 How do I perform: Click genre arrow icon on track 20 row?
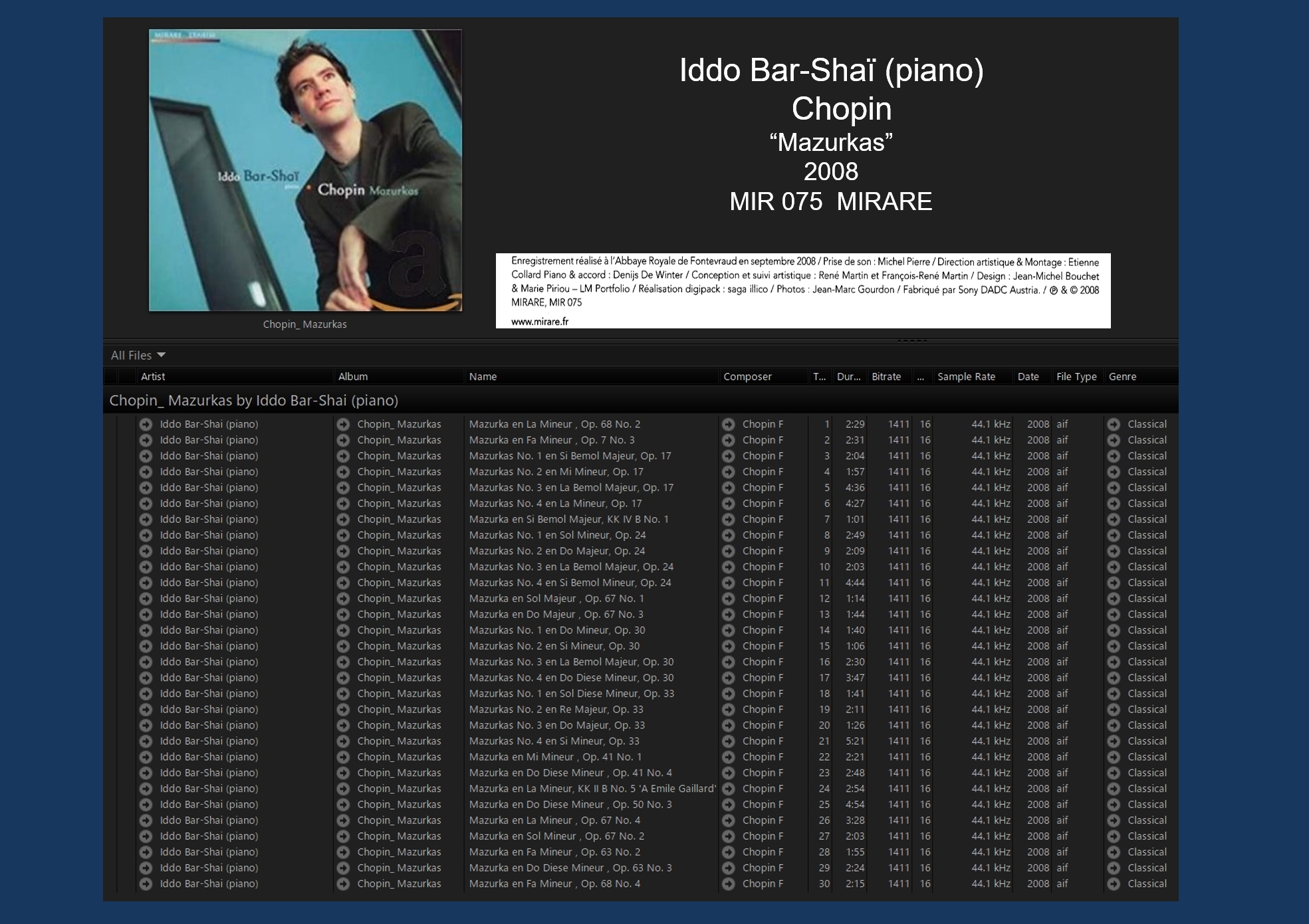tap(1114, 725)
